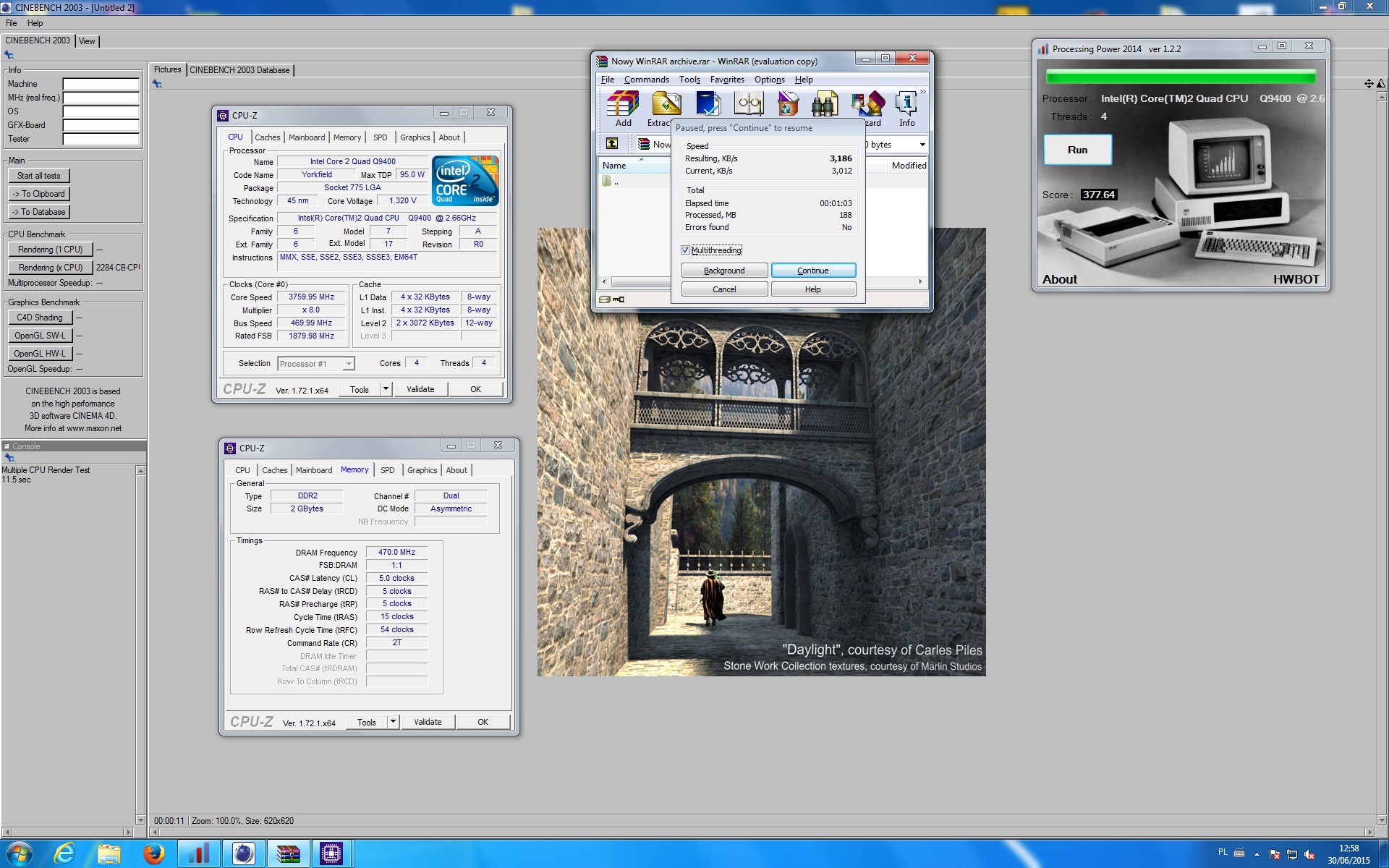The width and height of the screenshot is (1389, 868).
Task: Click the WinRAR status bar disk icon
Action: tap(605, 299)
